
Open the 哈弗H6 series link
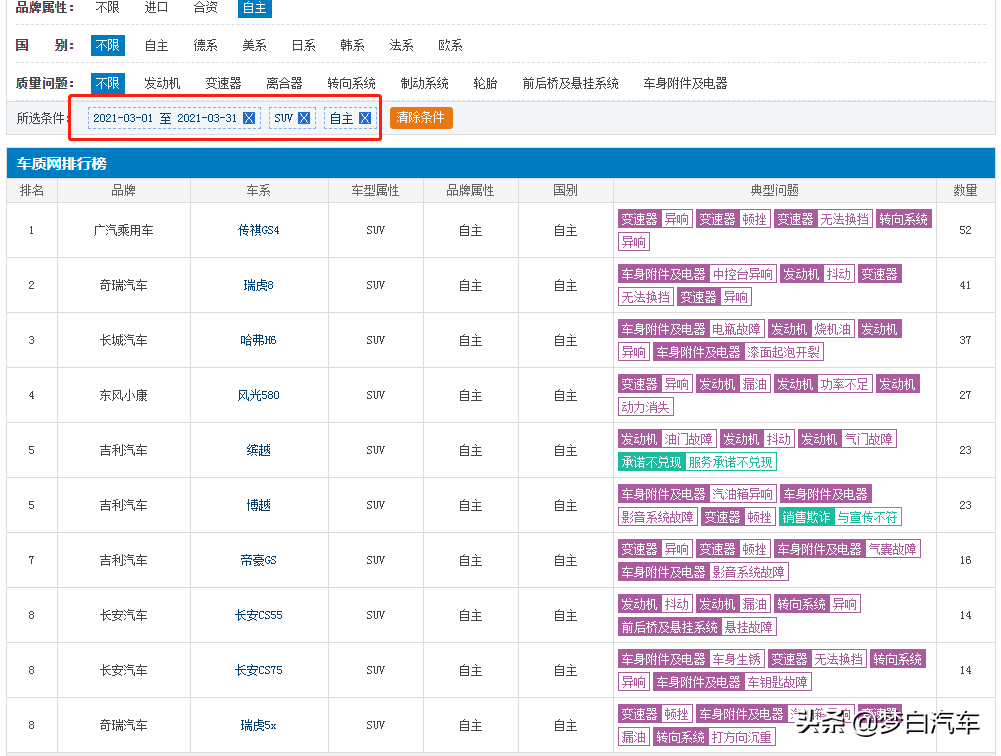click(259, 340)
